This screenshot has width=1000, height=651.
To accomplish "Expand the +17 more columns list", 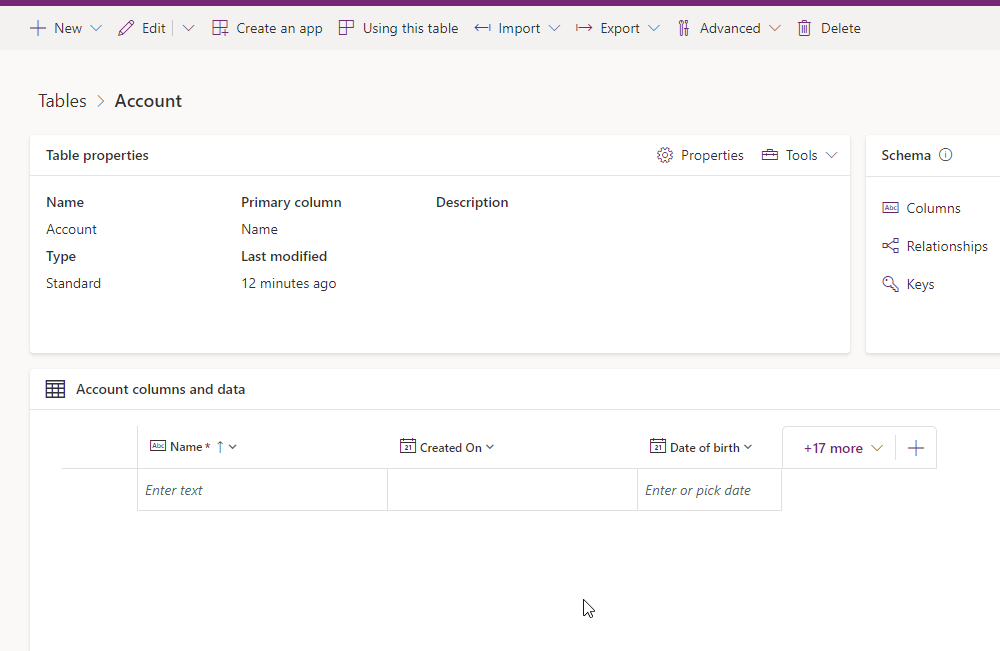I will (842, 448).
